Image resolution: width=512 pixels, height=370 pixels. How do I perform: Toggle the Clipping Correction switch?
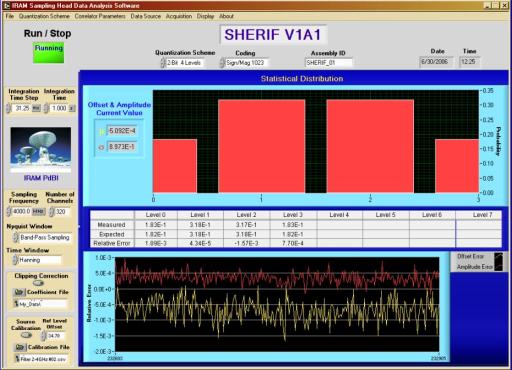(x=38, y=283)
